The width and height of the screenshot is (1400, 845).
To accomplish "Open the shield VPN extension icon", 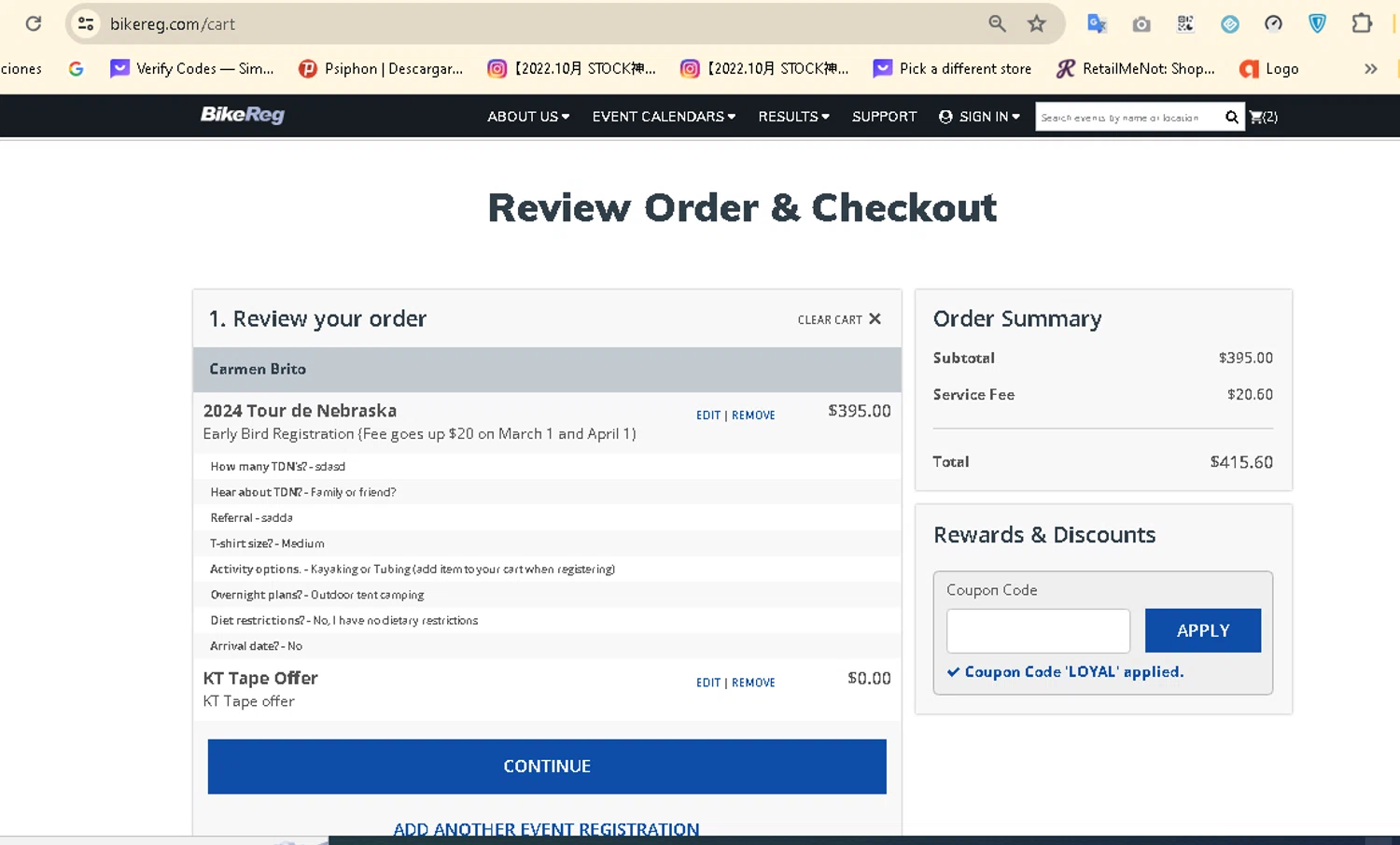I will (x=1317, y=23).
